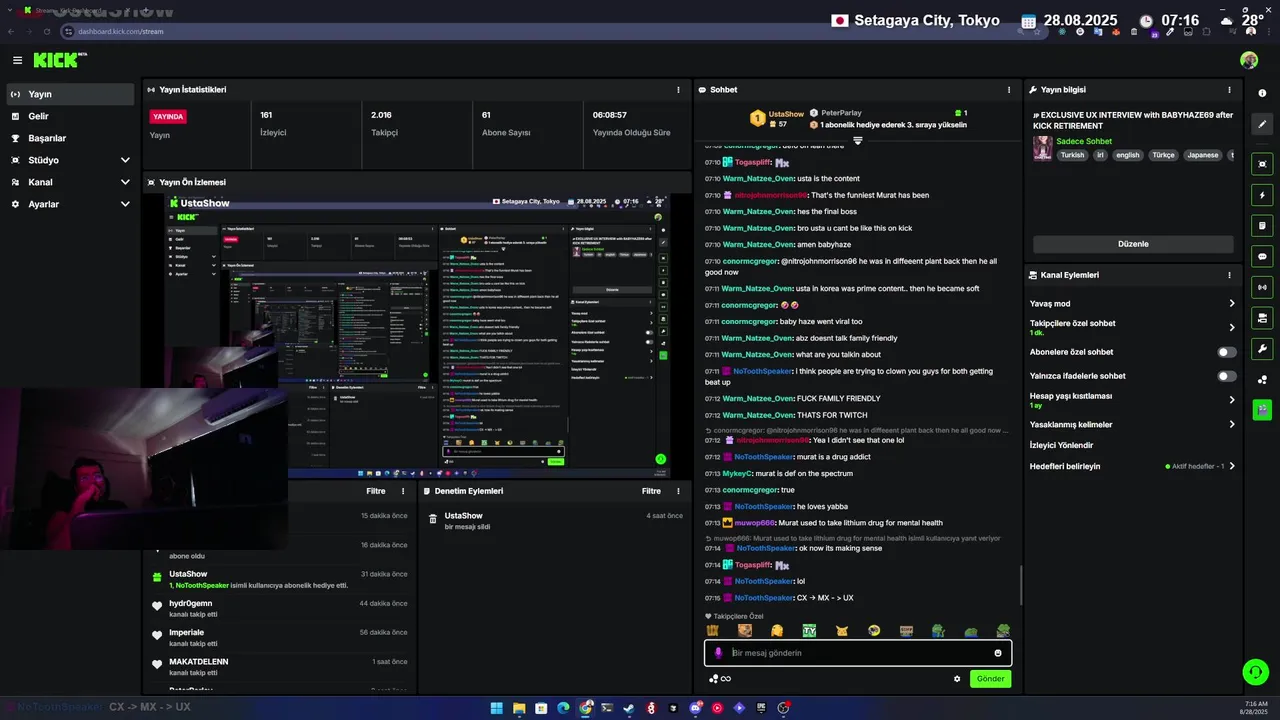Toggle the stream preview panel icon
1280x720 pixels.
coord(1262,163)
